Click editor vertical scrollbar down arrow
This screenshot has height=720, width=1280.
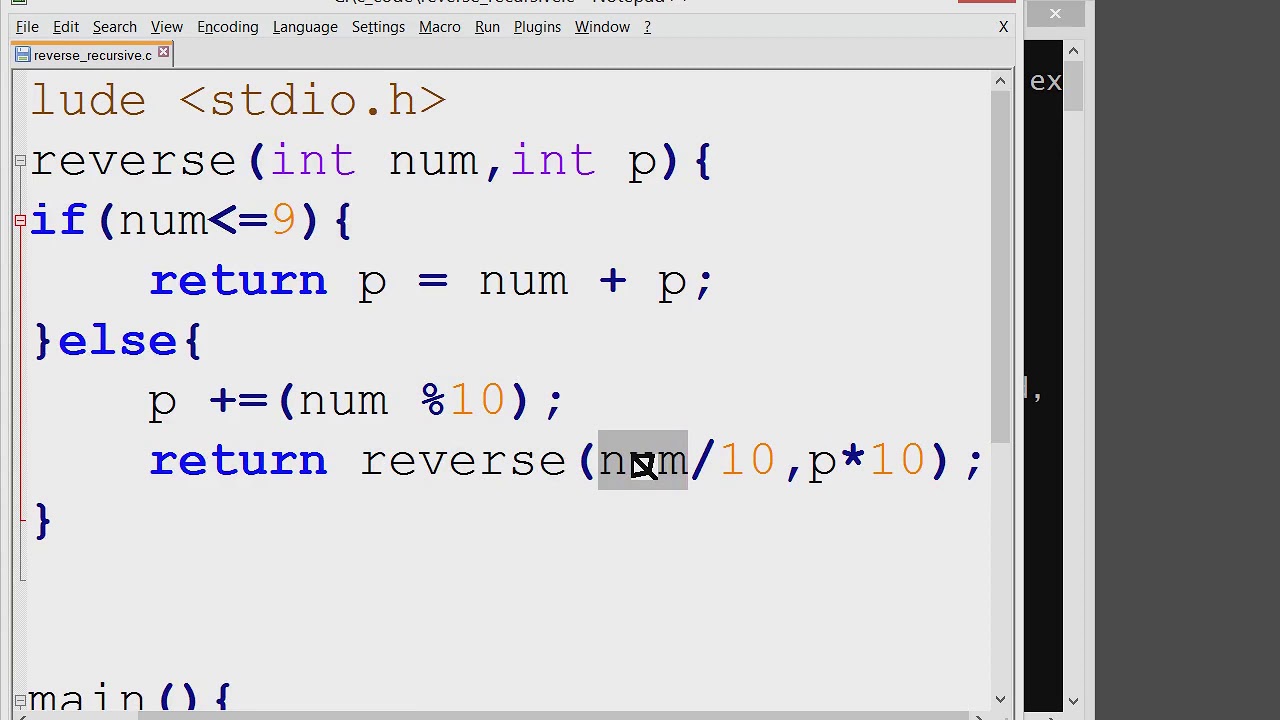click(x=1000, y=700)
